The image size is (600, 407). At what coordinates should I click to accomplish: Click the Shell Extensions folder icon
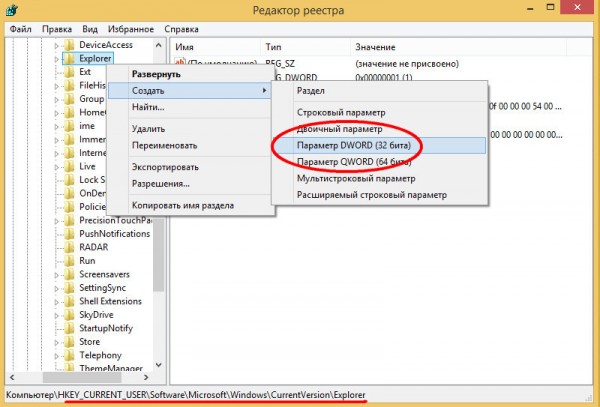68,301
